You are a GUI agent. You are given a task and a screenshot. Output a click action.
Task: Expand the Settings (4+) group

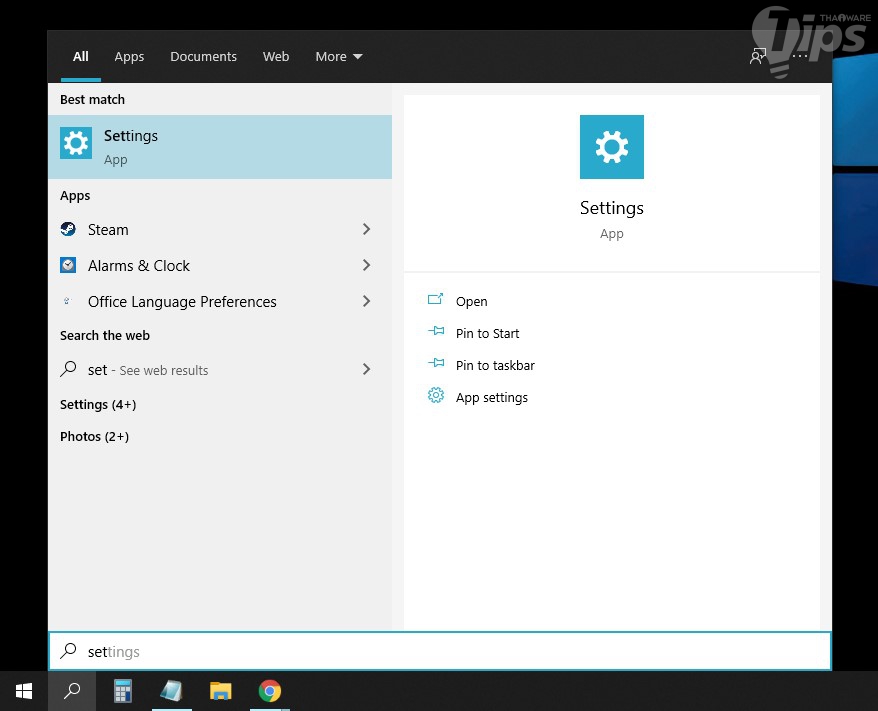[x=98, y=404]
